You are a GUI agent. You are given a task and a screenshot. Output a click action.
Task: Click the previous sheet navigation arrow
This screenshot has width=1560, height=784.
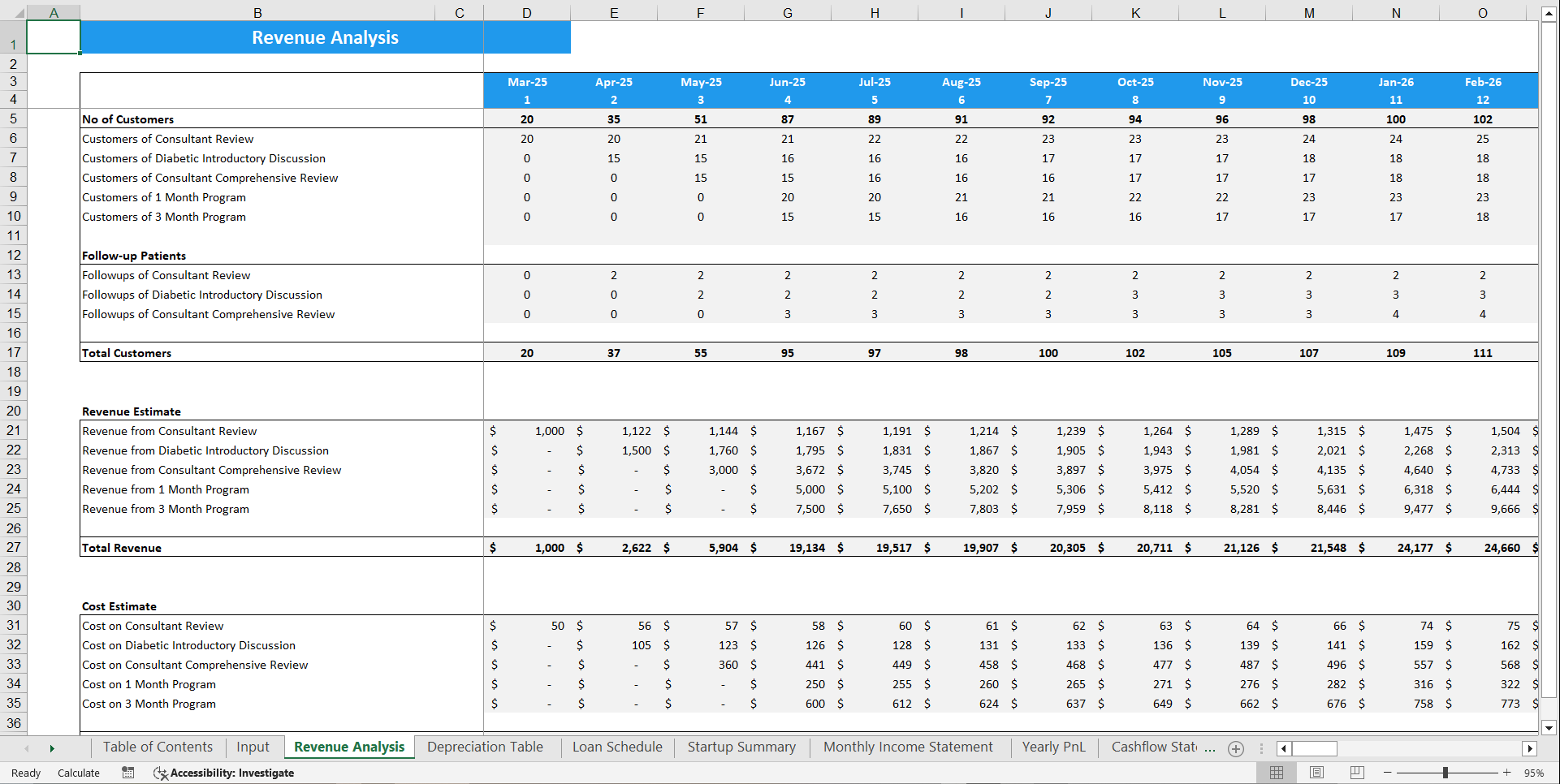(27, 748)
